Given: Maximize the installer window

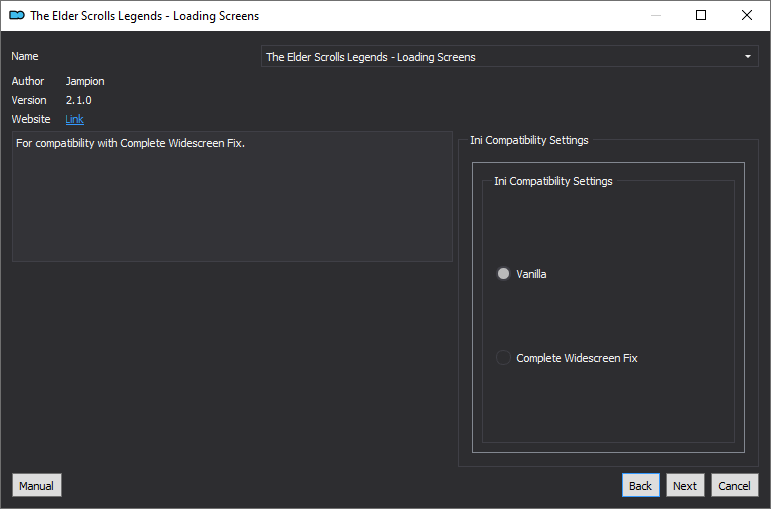Looking at the screenshot, I should [x=701, y=15].
